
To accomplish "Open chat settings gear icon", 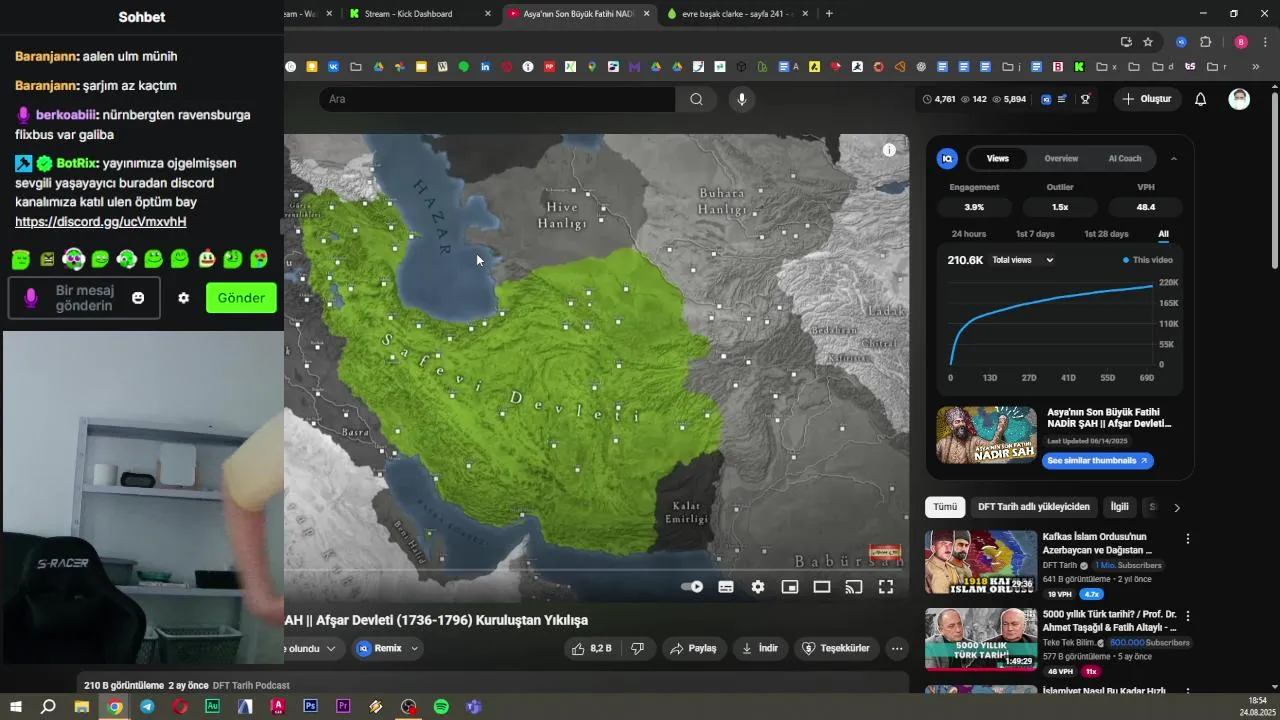I will point(183,298).
